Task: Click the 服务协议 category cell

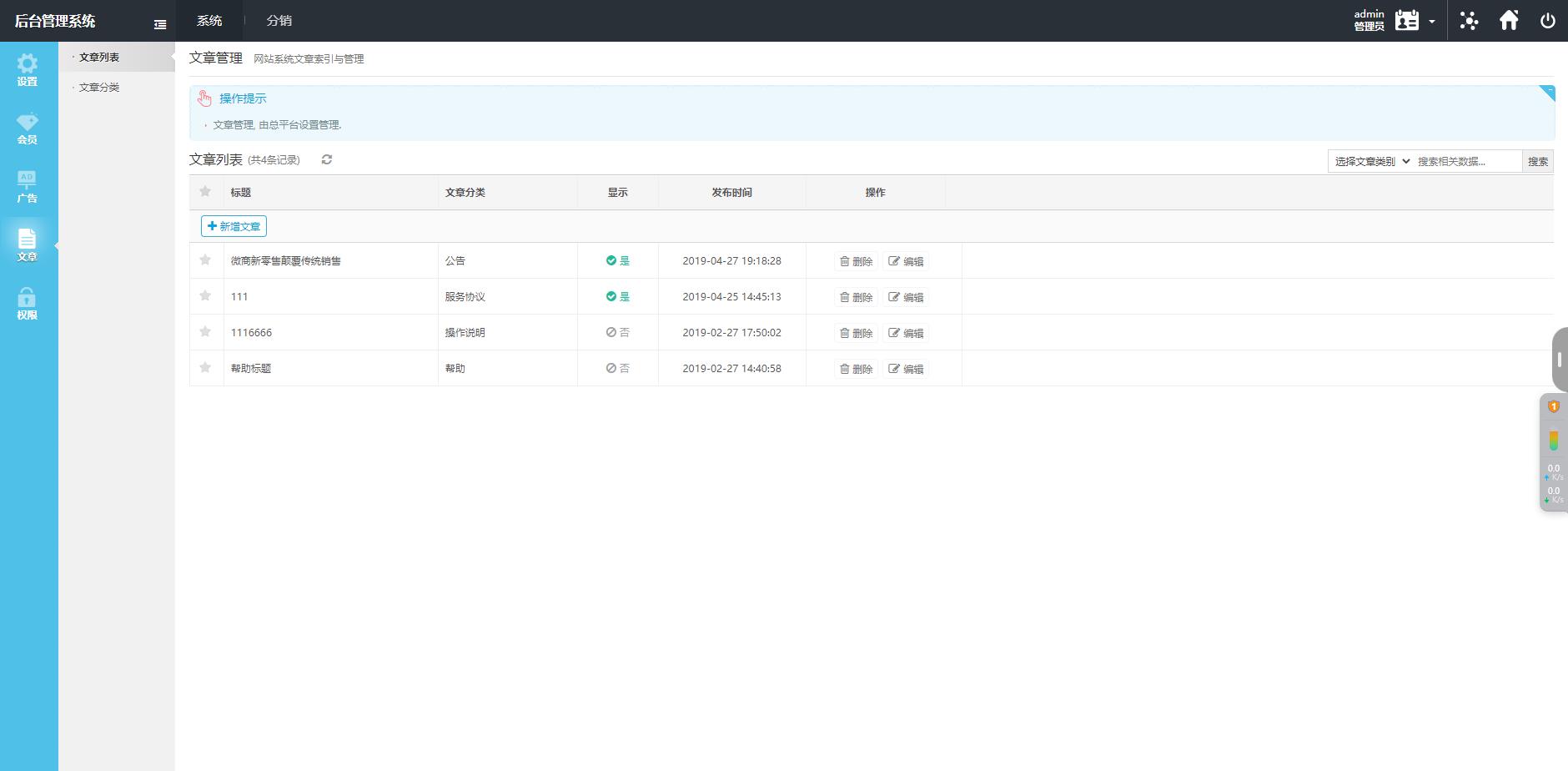Action: coord(465,297)
